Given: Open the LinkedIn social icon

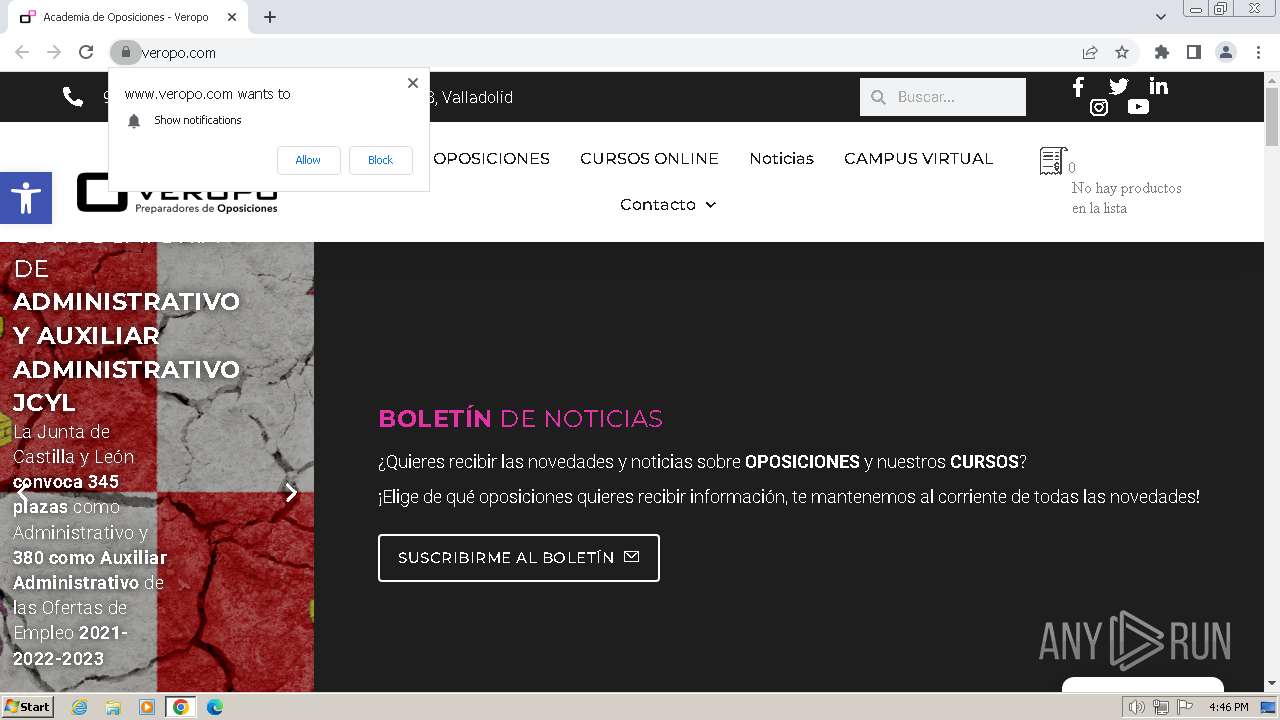Looking at the screenshot, I should (x=1158, y=87).
